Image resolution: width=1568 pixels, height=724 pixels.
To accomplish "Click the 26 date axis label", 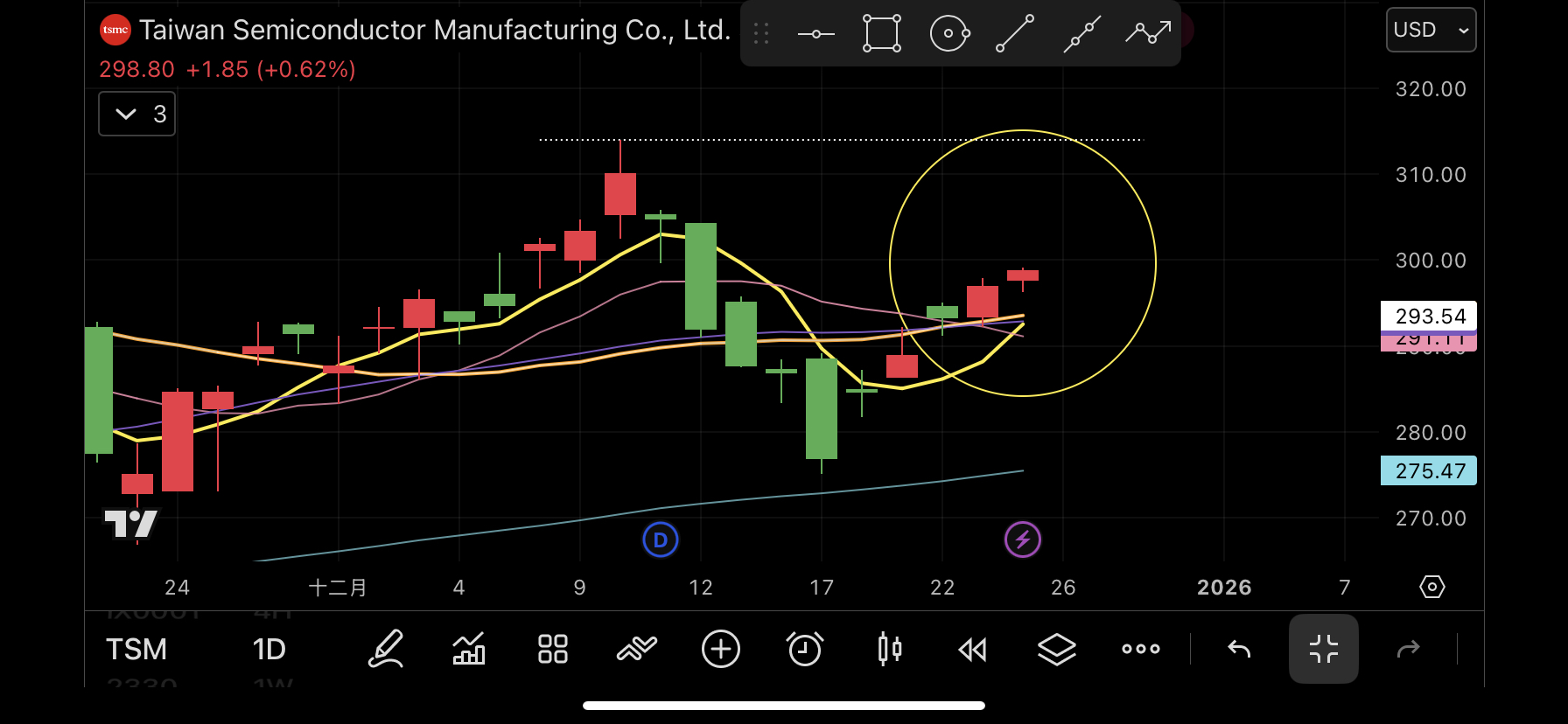I will click(x=1063, y=588).
